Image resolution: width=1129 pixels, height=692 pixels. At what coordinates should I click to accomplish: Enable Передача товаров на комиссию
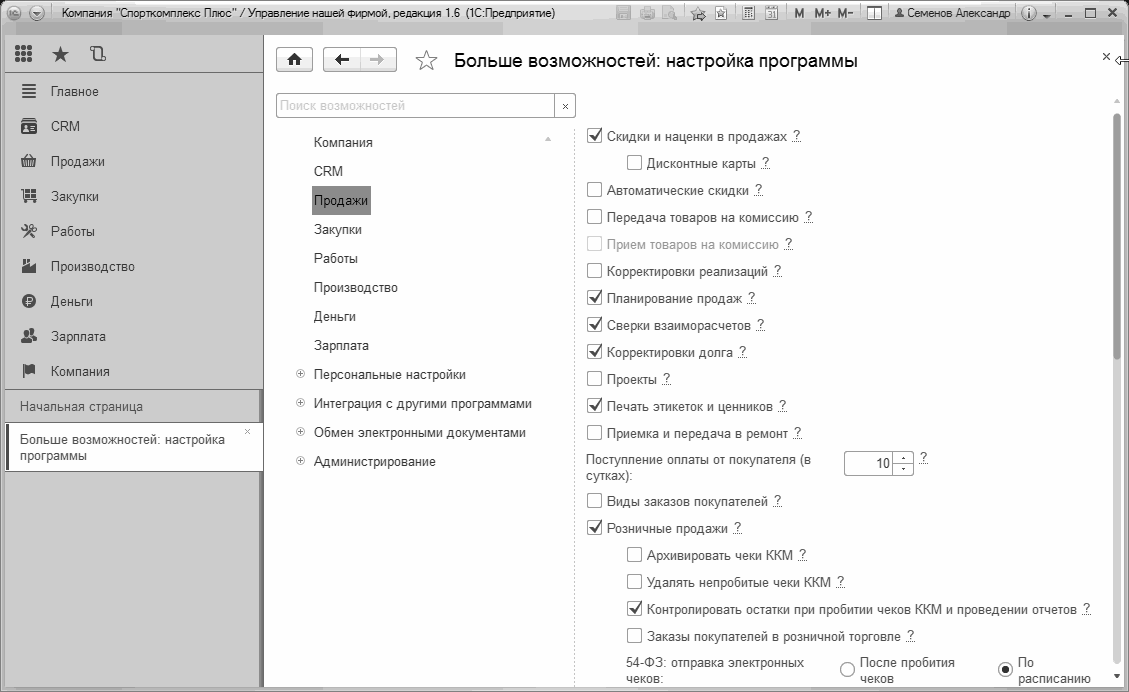[594, 217]
